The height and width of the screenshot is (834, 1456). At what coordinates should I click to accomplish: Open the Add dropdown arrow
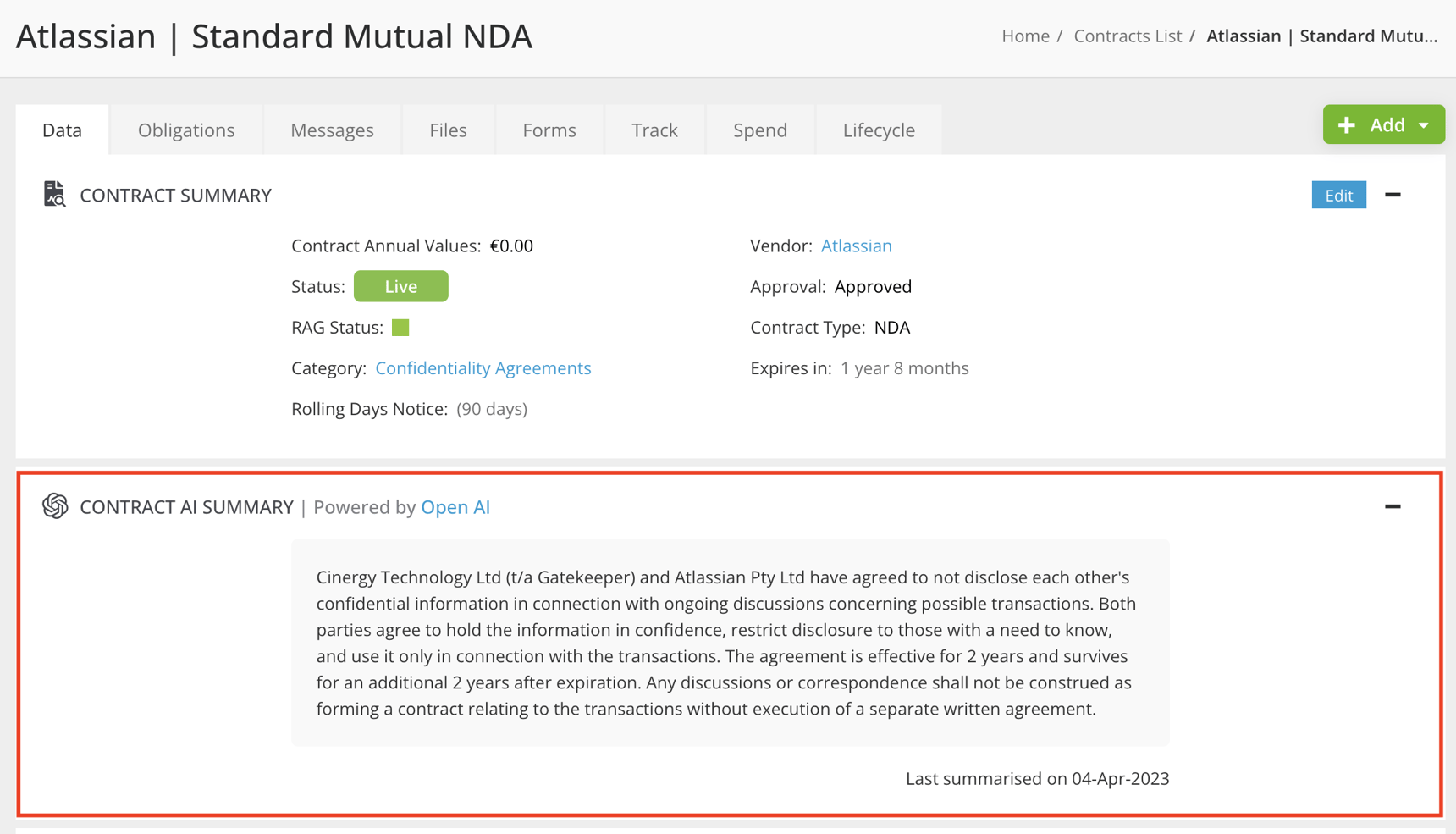point(1424,125)
